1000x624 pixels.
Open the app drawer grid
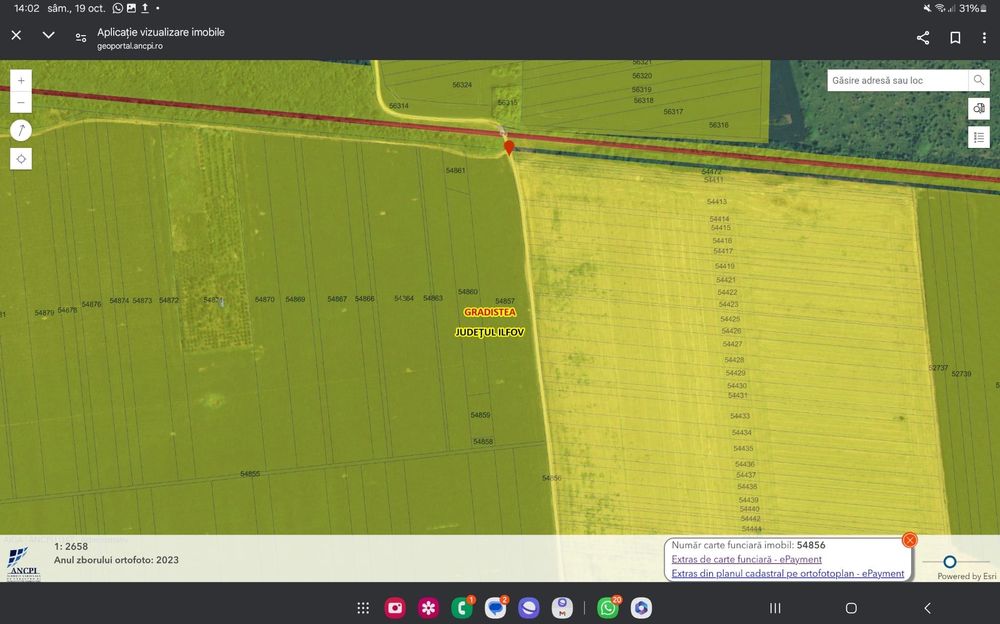[x=363, y=608]
